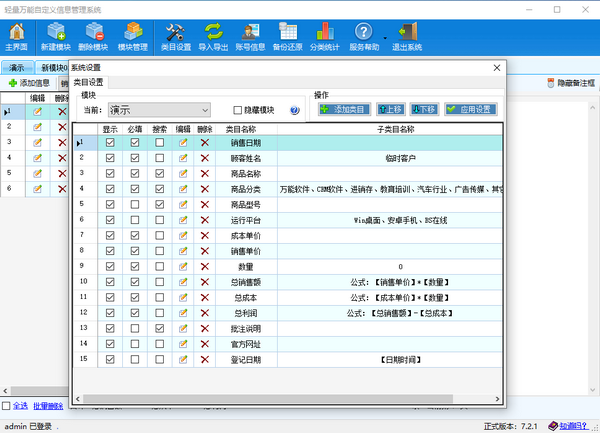This screenshot has width=600, height=433.
Task: Toggle 搜索 checkbox for 商品名称
Action: click(160, 174)
